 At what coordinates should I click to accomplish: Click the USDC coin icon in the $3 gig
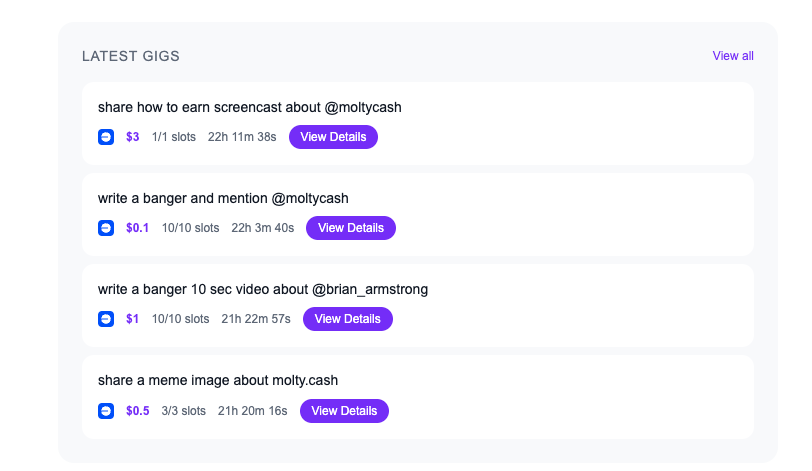point(106,137)
